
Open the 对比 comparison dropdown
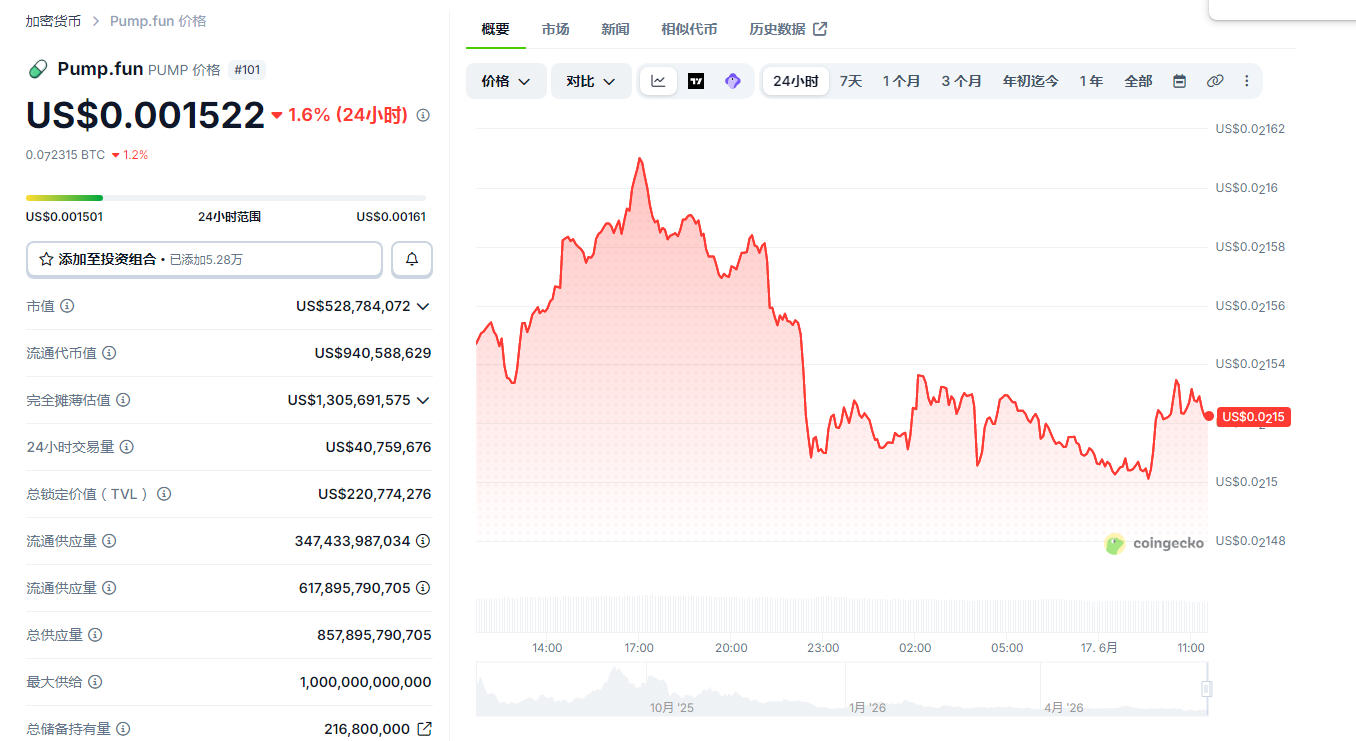tap(591, 81)
